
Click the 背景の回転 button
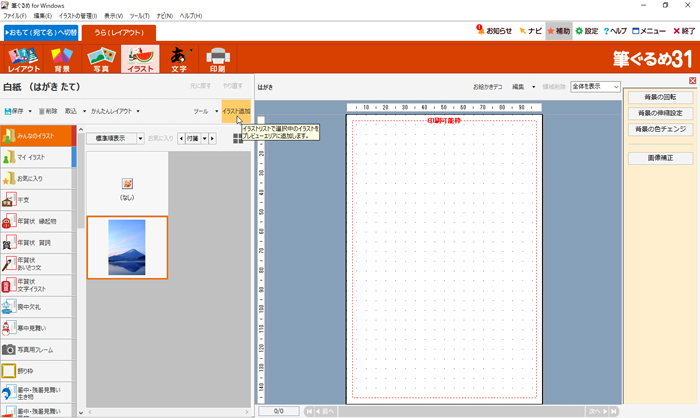[658, 97]
